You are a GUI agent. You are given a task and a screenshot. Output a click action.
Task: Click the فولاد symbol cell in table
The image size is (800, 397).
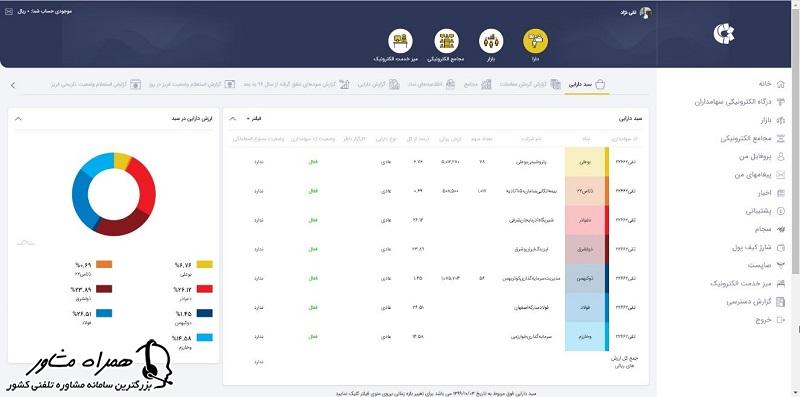585,308
